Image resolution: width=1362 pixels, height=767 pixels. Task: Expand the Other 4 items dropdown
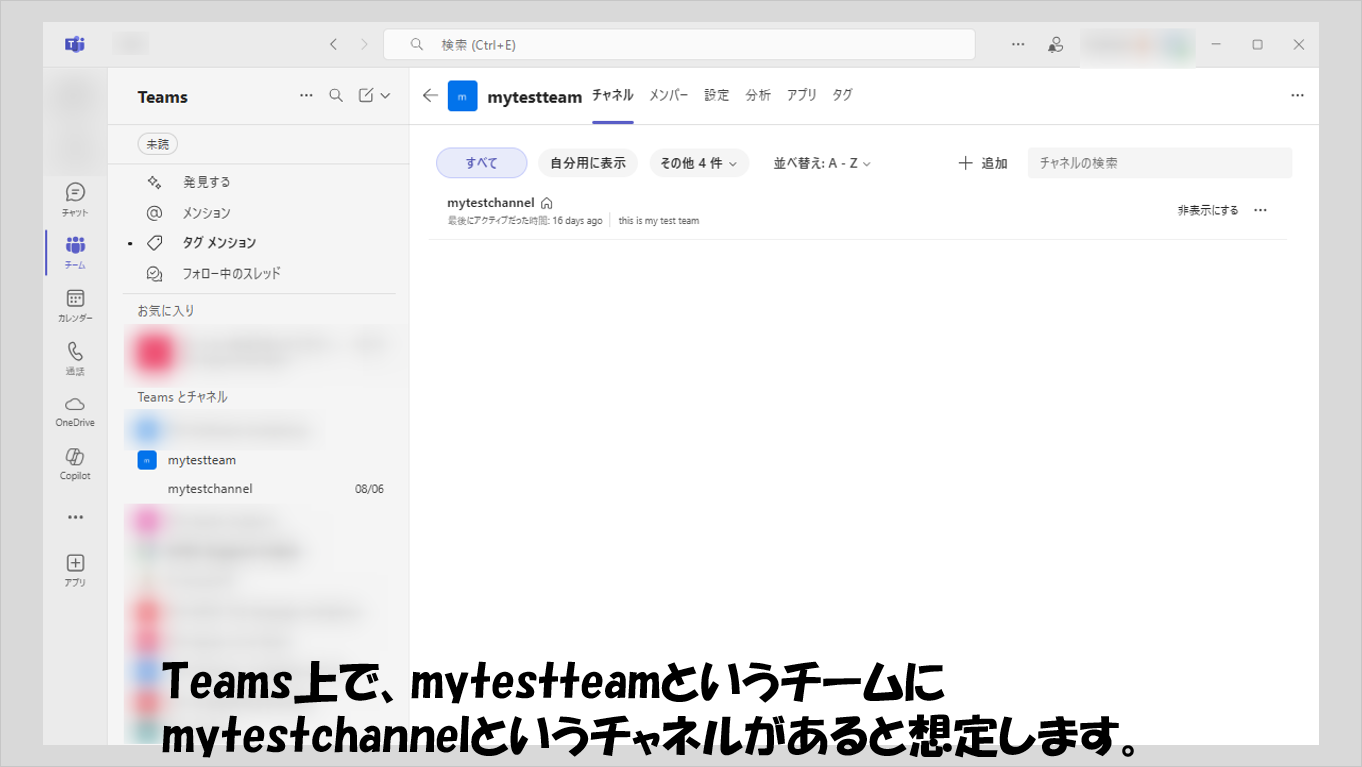pyautogui.click(x=699, y=163)
